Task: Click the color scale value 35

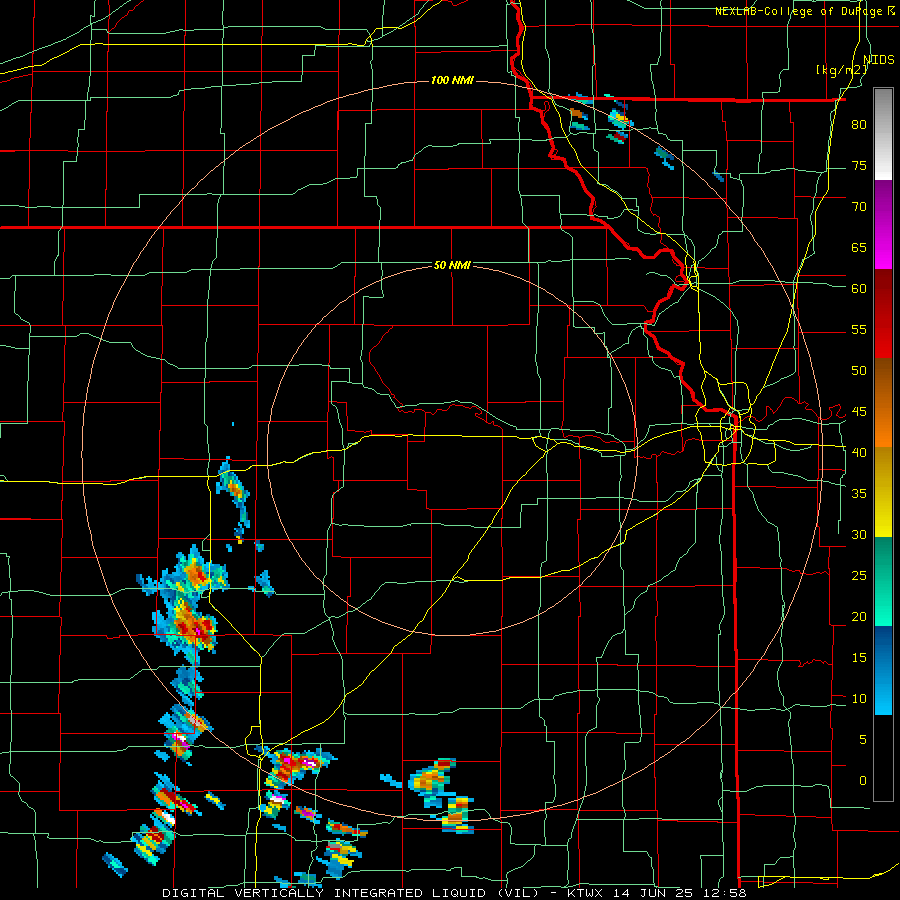Action: pyautogui.click(x=859, y=494)
